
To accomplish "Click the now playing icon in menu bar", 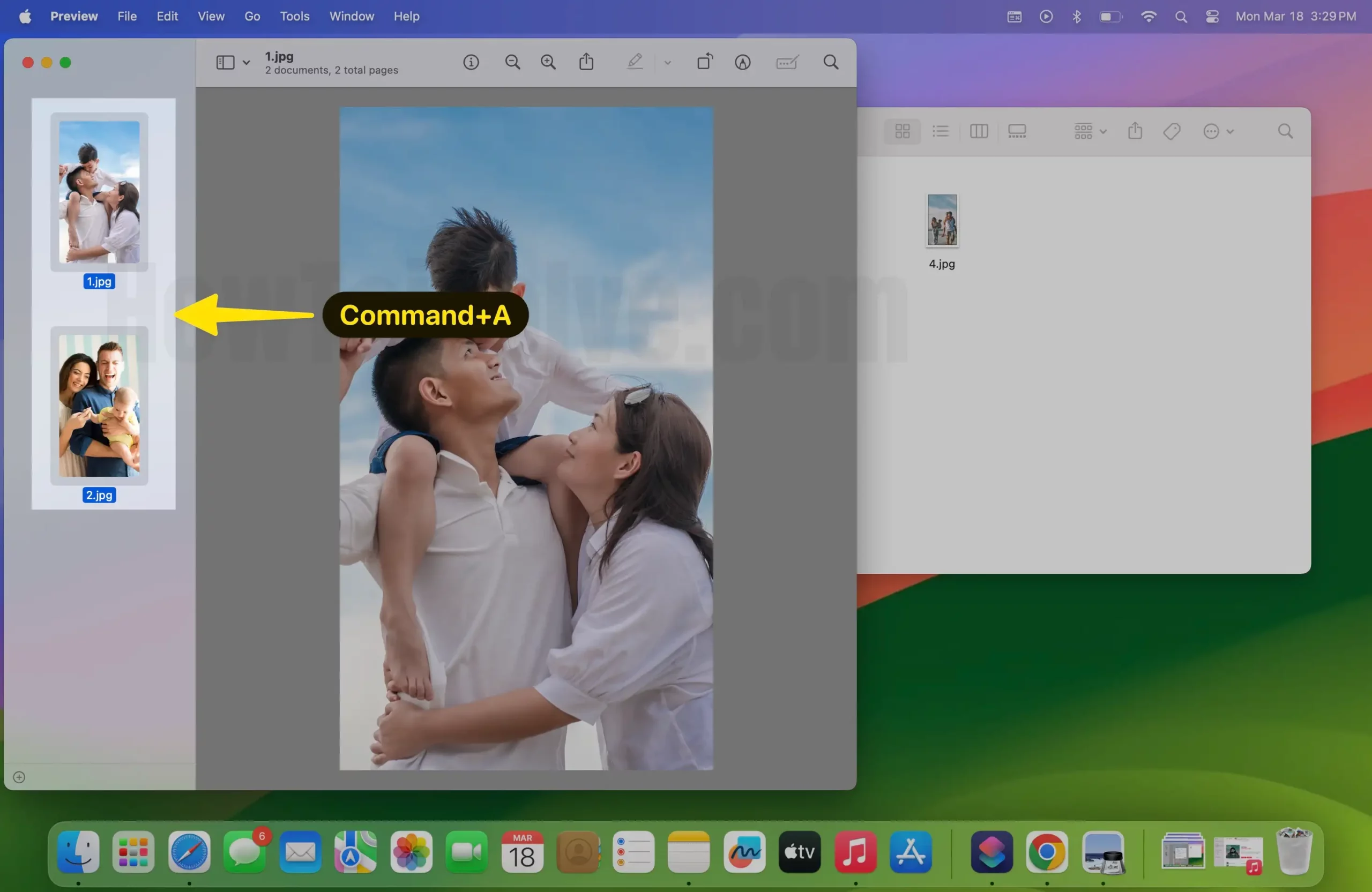I will click(x=1046, y=16).
